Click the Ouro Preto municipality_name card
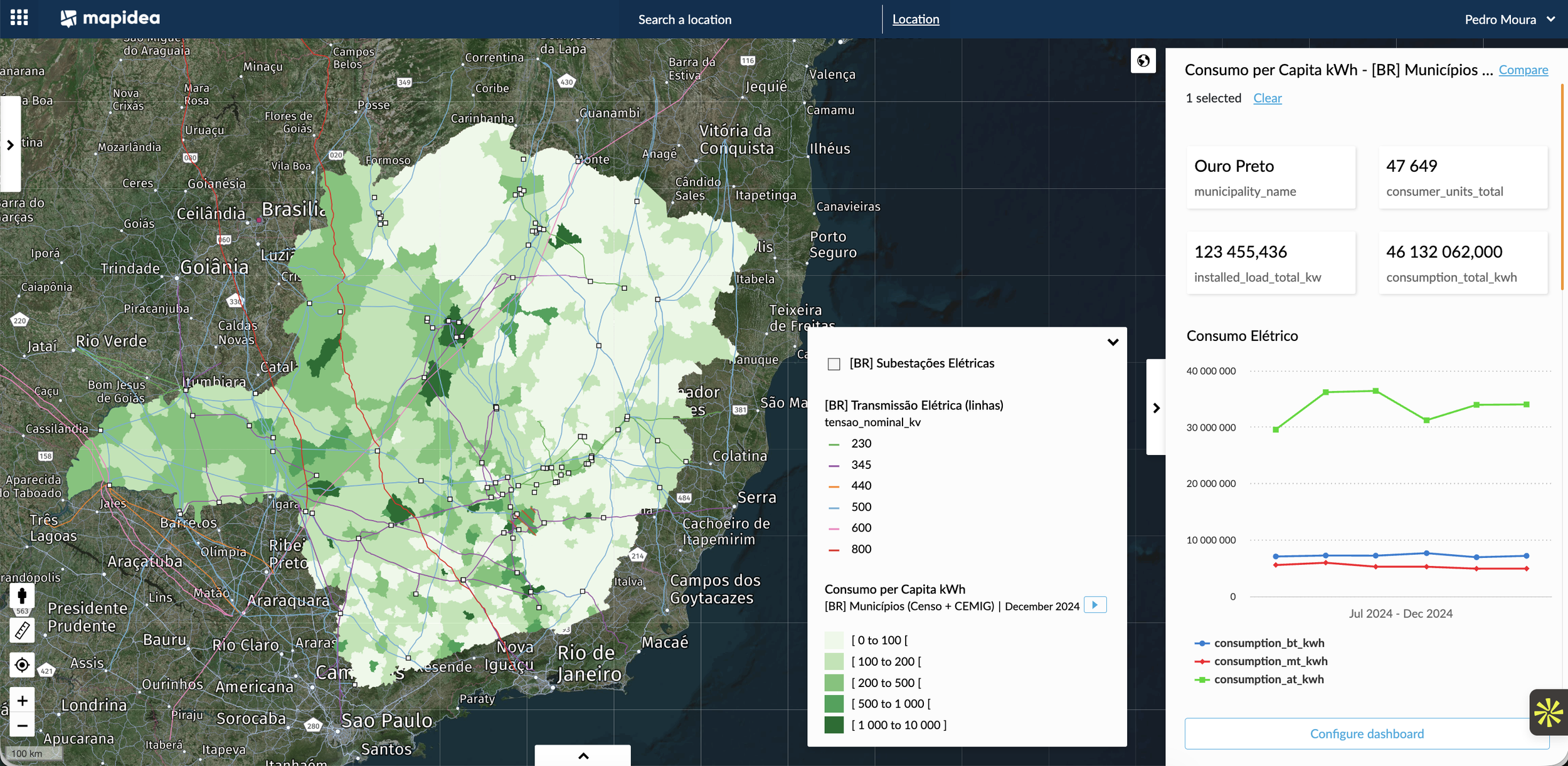Screen dimensions: 1568x766 1271,177
